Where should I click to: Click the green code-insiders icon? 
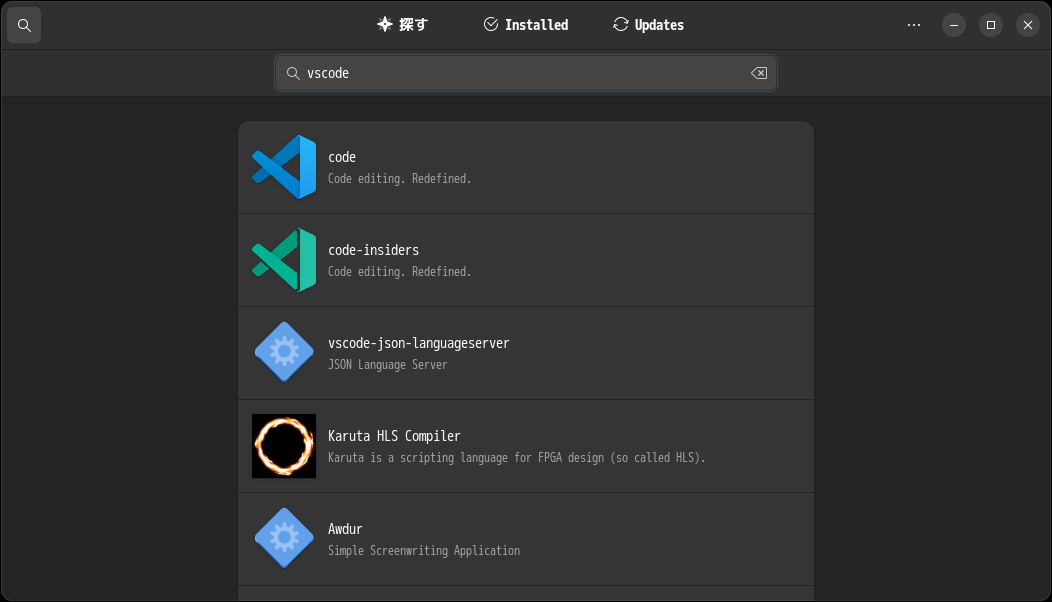pos(284,260)
